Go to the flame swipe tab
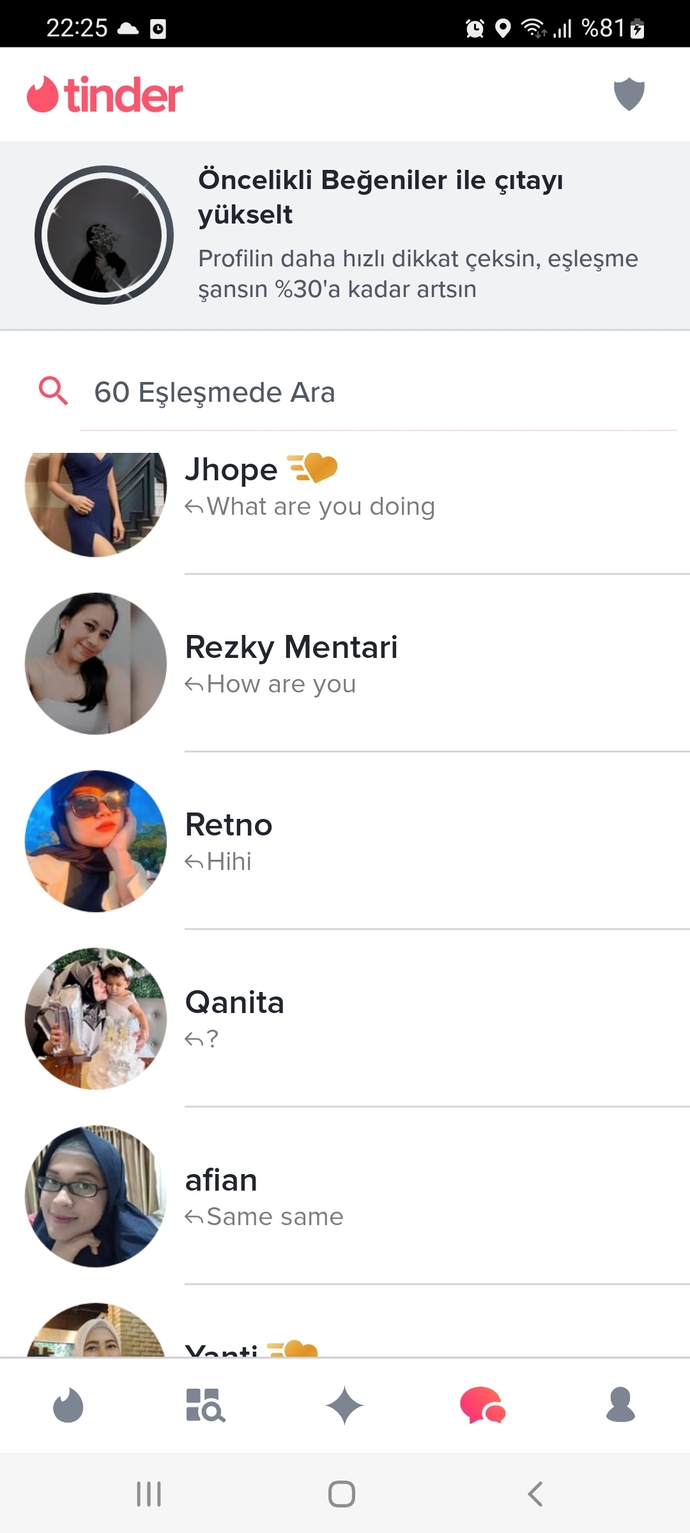 [x=68, y=1406]
